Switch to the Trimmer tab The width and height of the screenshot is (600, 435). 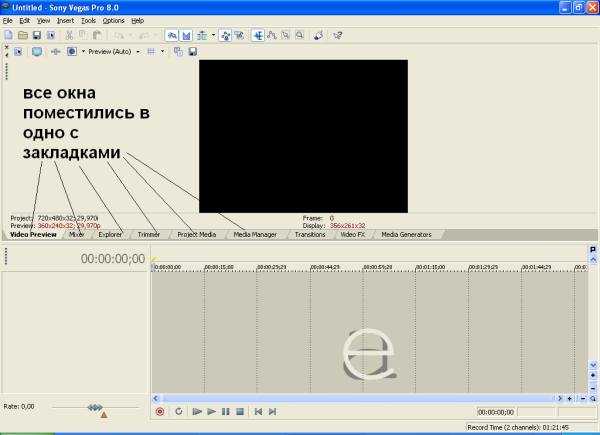[x=149, y=235]
